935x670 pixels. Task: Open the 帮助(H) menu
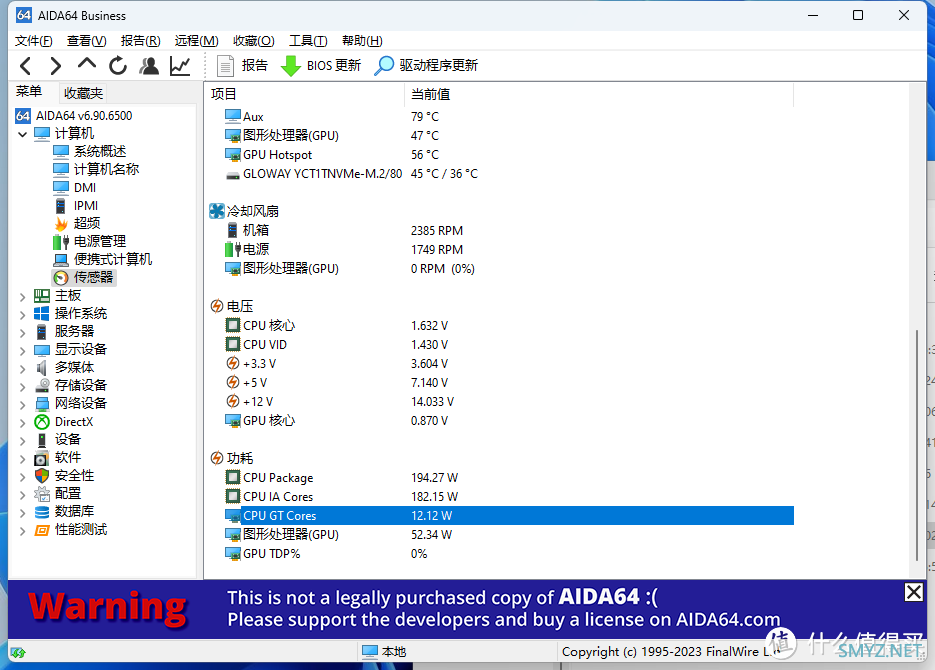coord(362,41)
